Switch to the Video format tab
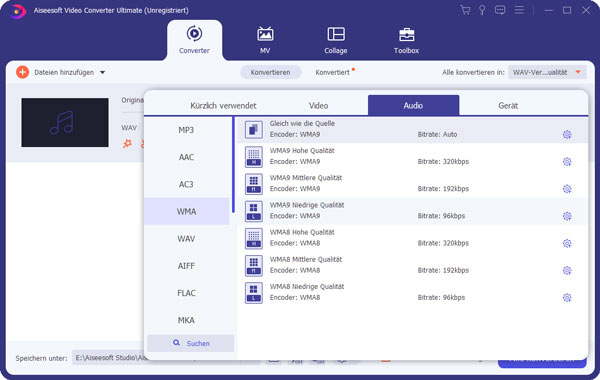Screen dimensions: 600x380 coord(318,105)
